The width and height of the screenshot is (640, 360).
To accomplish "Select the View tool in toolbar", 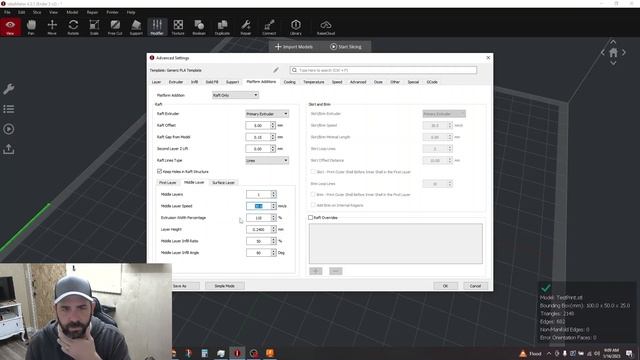I will point(10,27).
